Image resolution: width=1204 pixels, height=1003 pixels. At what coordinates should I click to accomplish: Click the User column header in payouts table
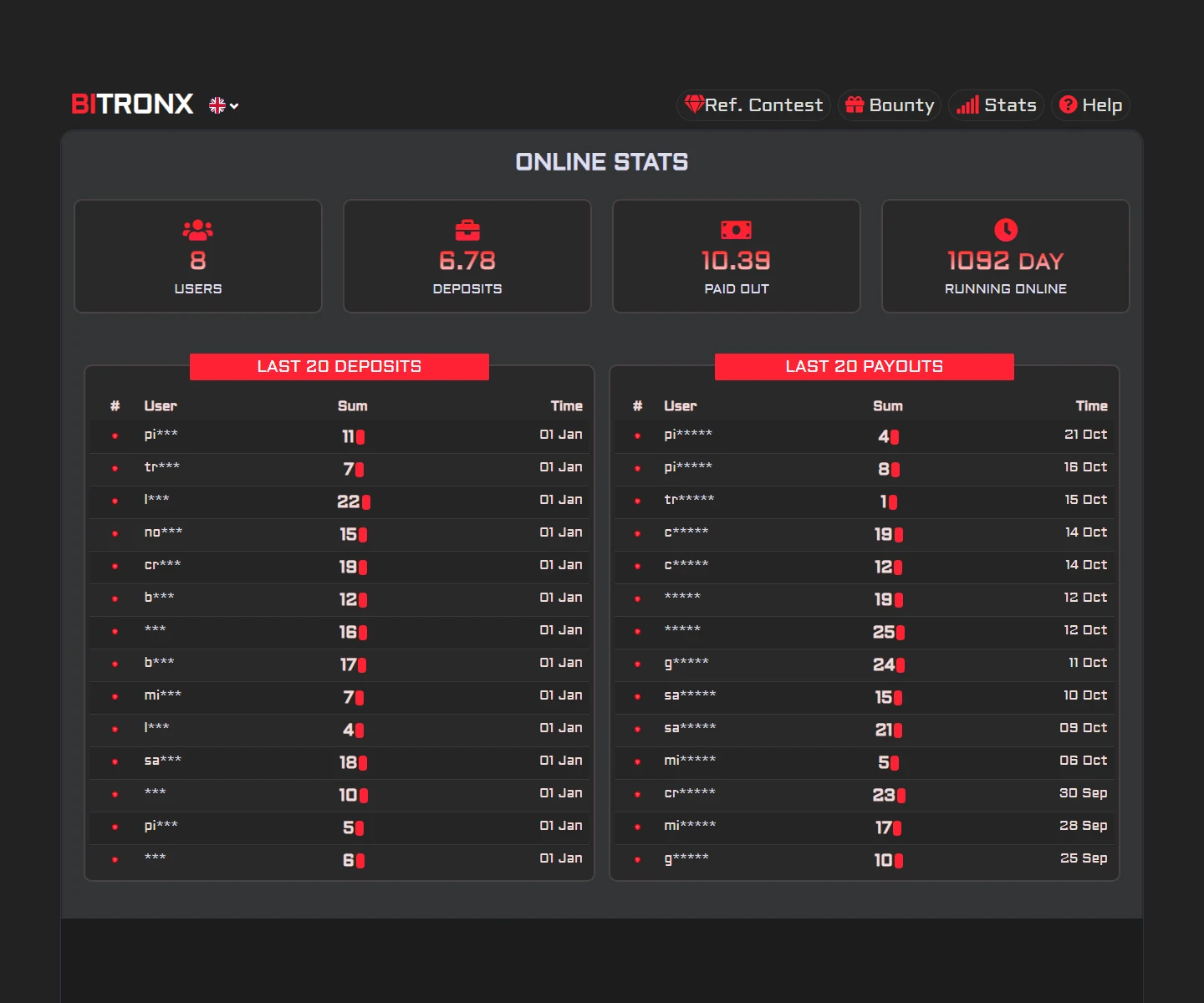click(x=681, y=406)
